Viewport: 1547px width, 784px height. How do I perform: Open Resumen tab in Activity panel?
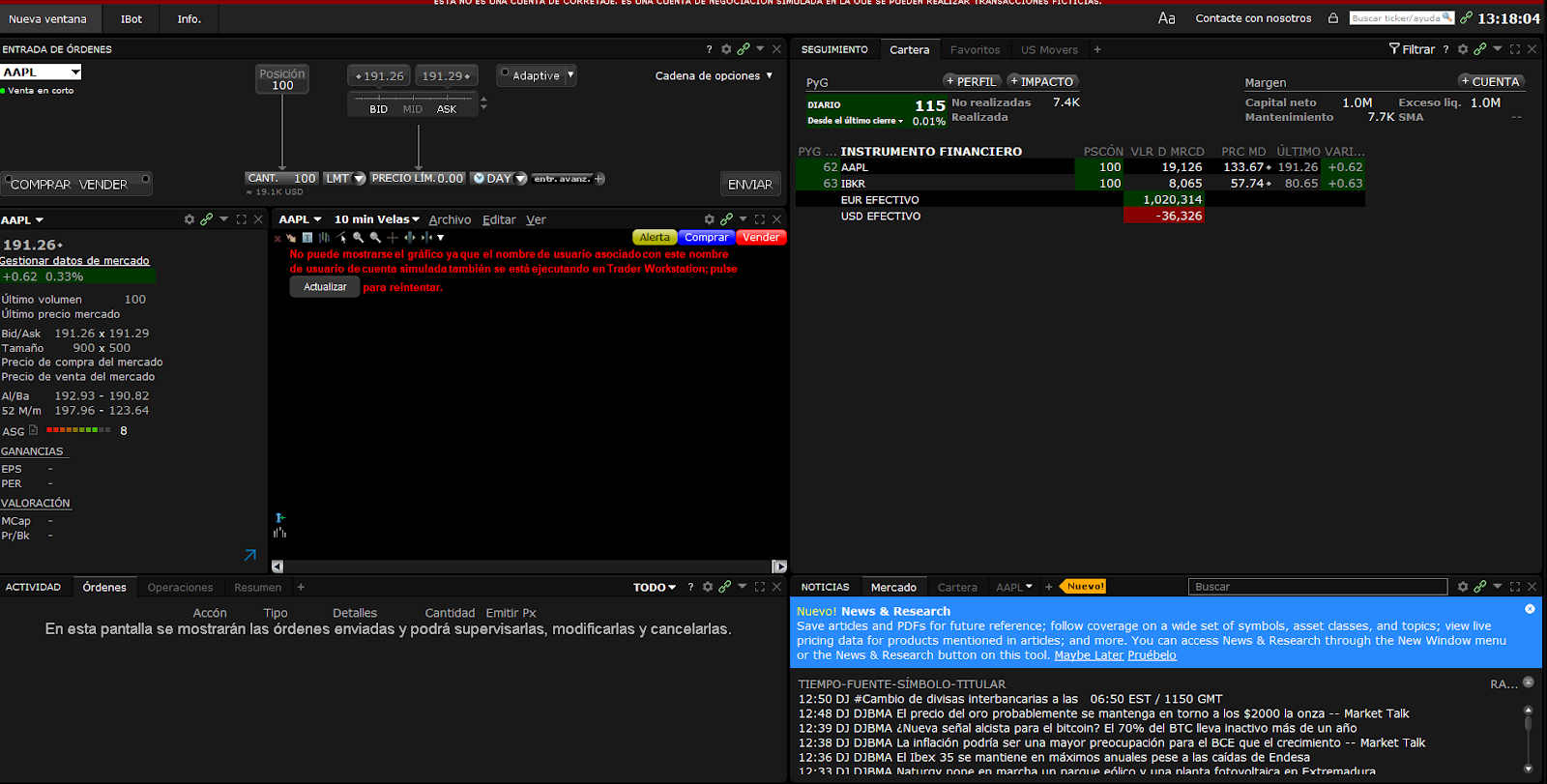(x=257, y=587)
